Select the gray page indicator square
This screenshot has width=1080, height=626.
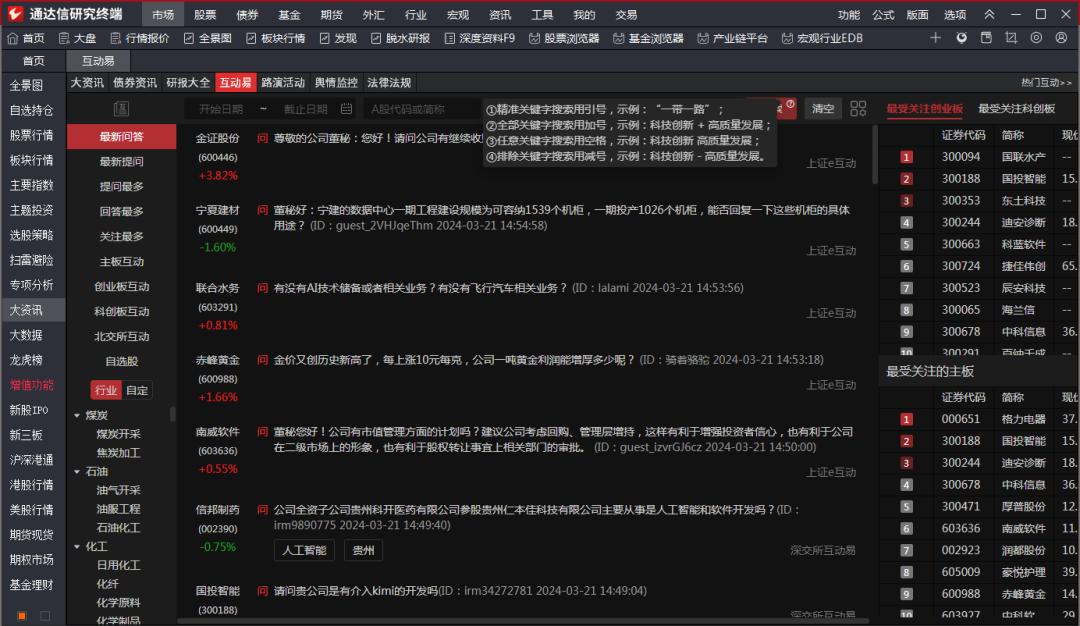(45, 616)
